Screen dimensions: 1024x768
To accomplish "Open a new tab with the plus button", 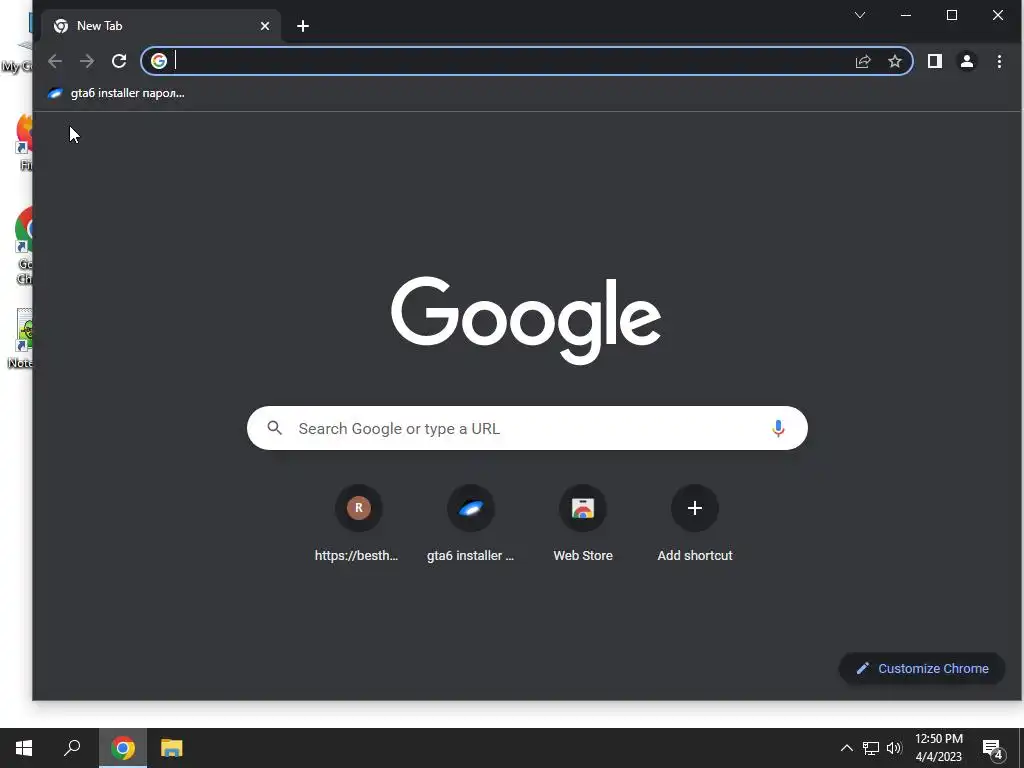I will pos(302,26).
